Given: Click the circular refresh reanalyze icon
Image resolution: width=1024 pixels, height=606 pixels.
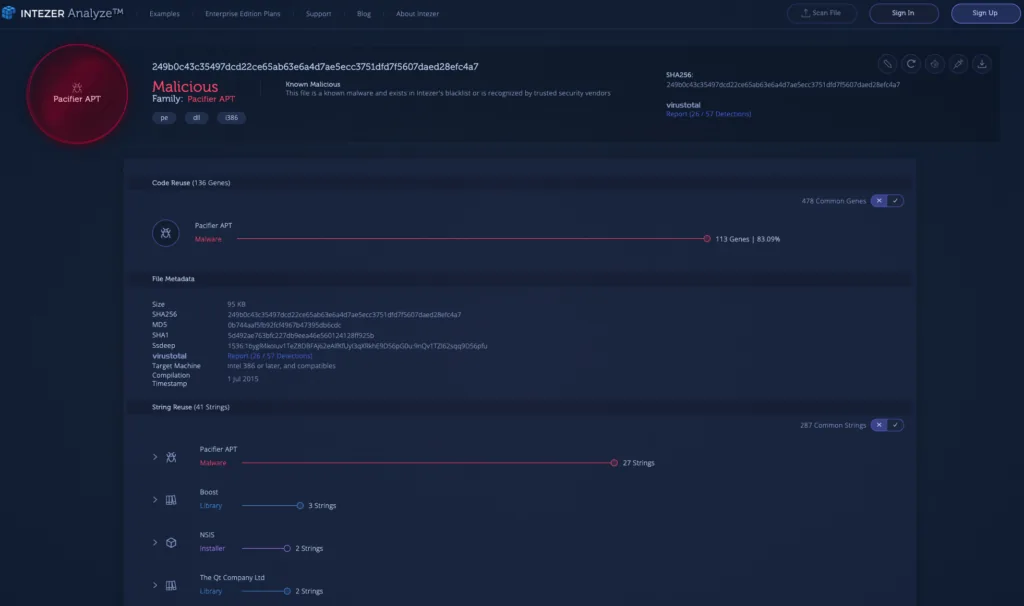Looking at the screenshot, I should [911, 64].
